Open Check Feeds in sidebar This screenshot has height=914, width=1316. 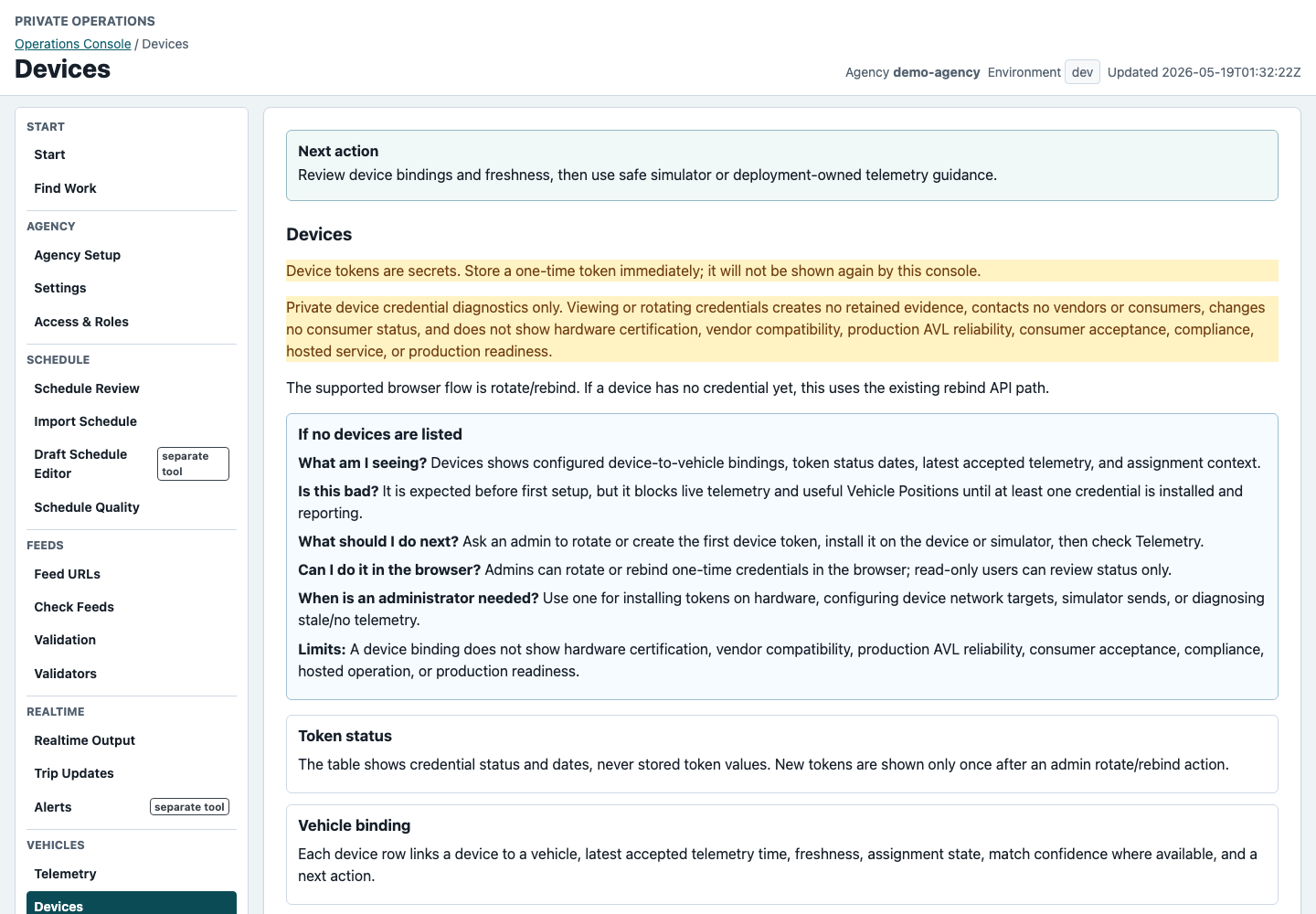coord(132,607)
